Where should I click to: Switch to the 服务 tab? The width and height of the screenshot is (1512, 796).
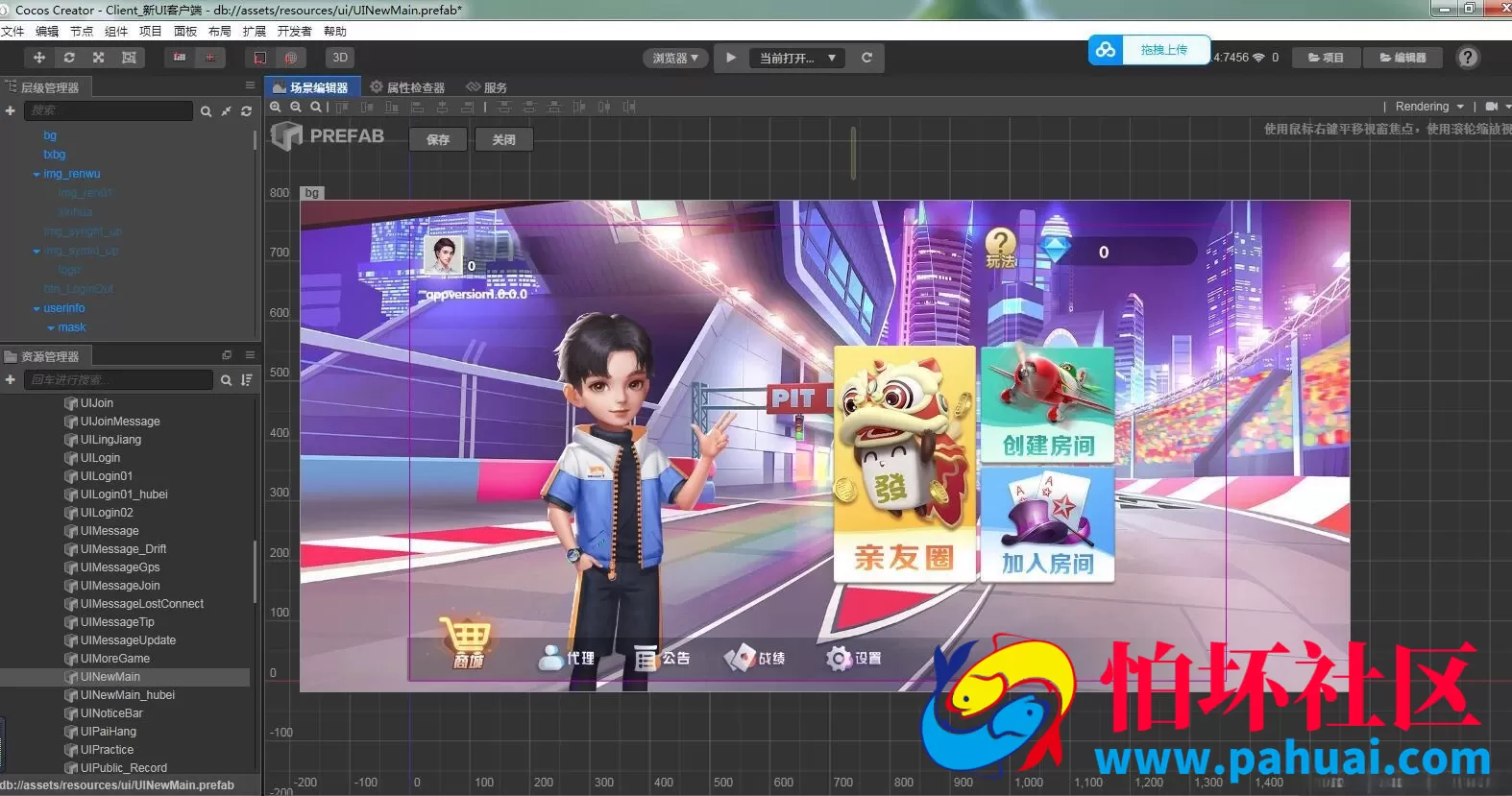(x=487, y=87)
